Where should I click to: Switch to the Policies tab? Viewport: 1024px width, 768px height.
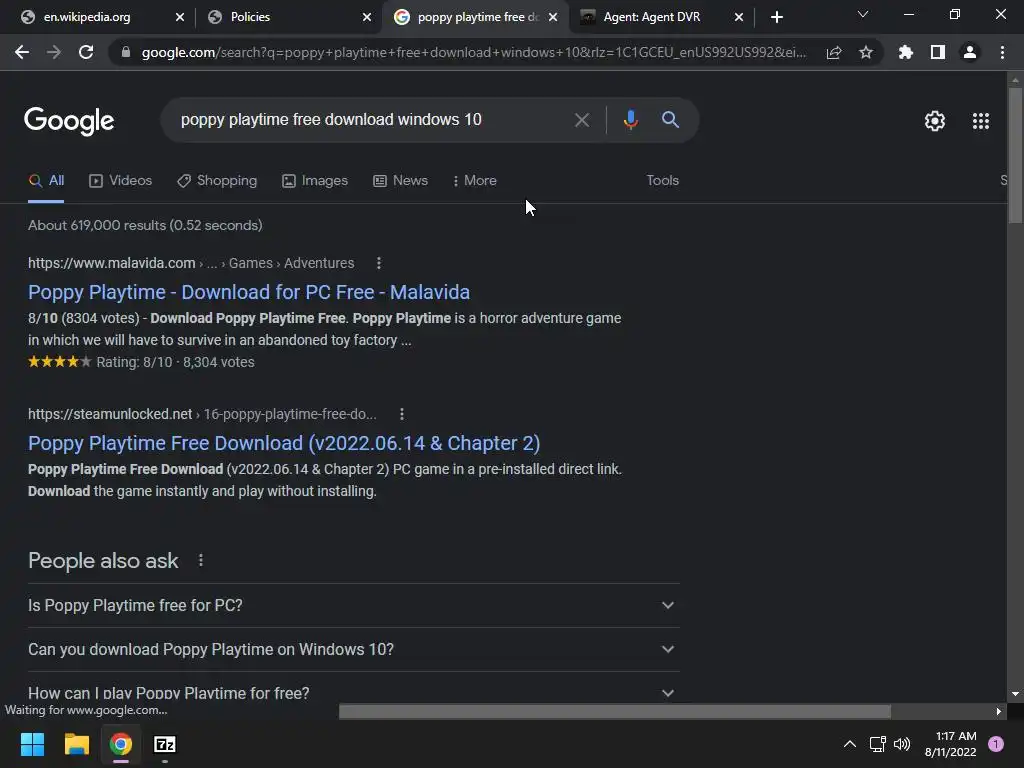tap(250, 17)
